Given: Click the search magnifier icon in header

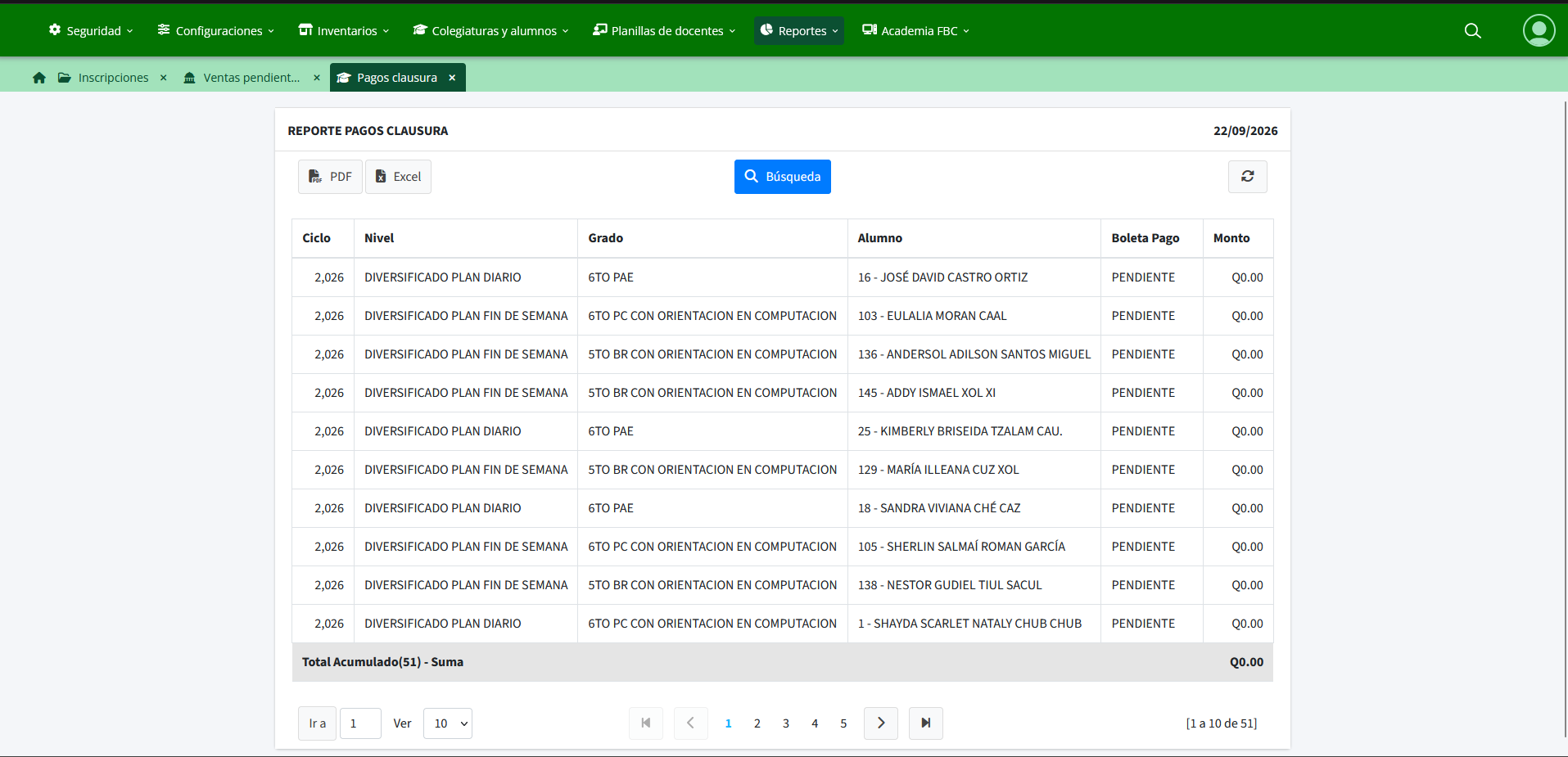Looking at the screenshot, I should click(x=1472, y=31).
